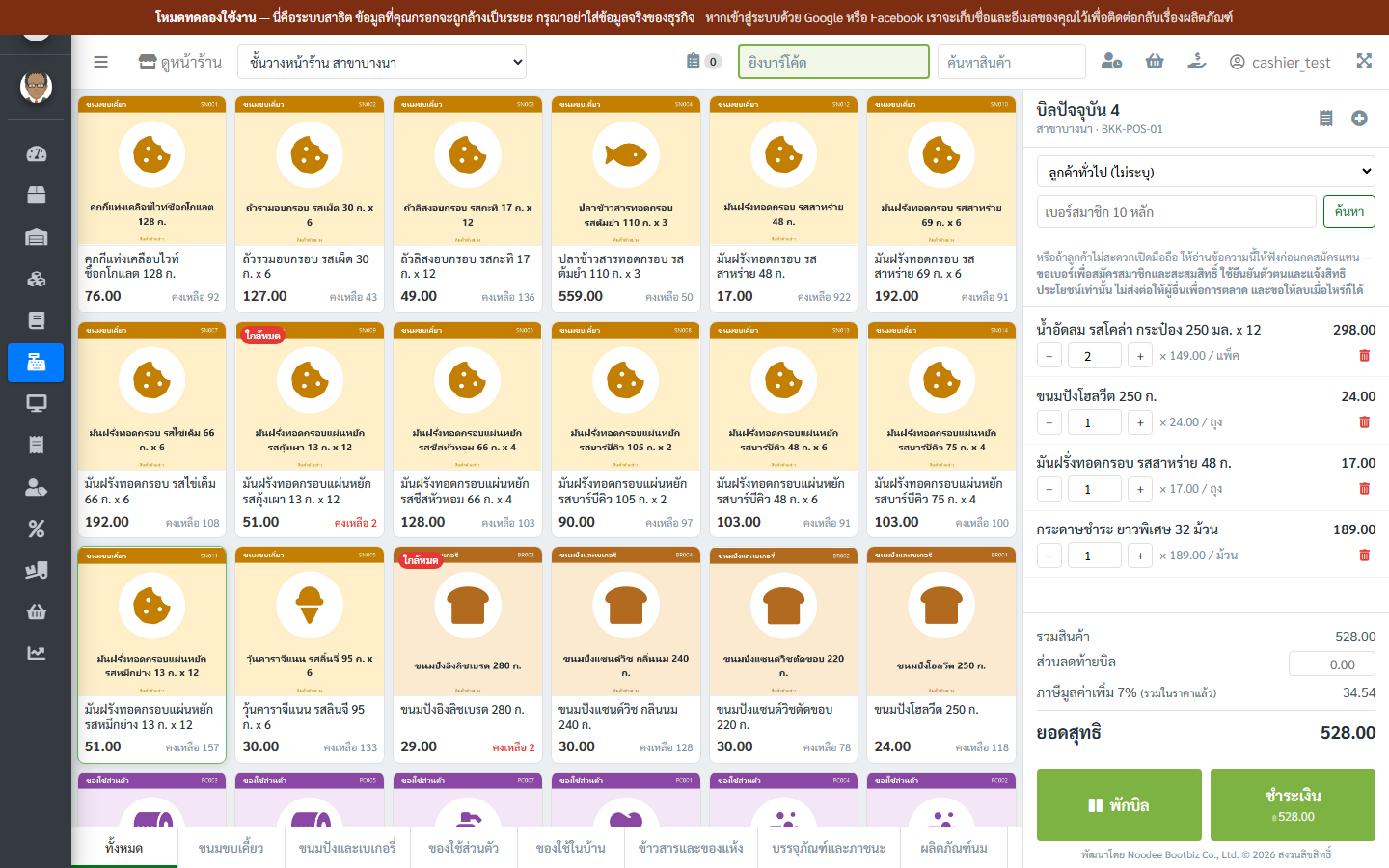The width and height of the screenshot is (1389, 868).
Task: Open the box products icon in sidebar
Action: 36,196
